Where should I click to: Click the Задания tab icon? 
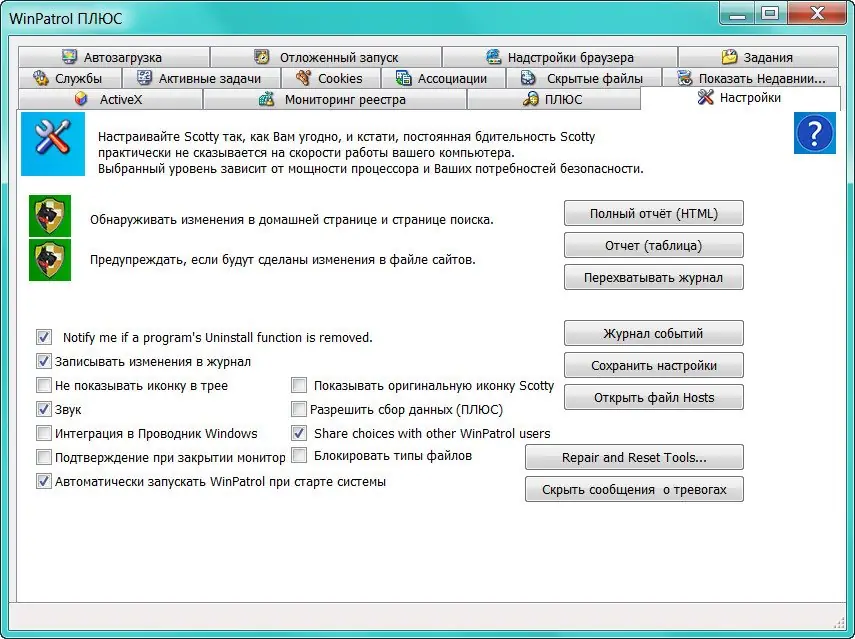coord(729,57)
